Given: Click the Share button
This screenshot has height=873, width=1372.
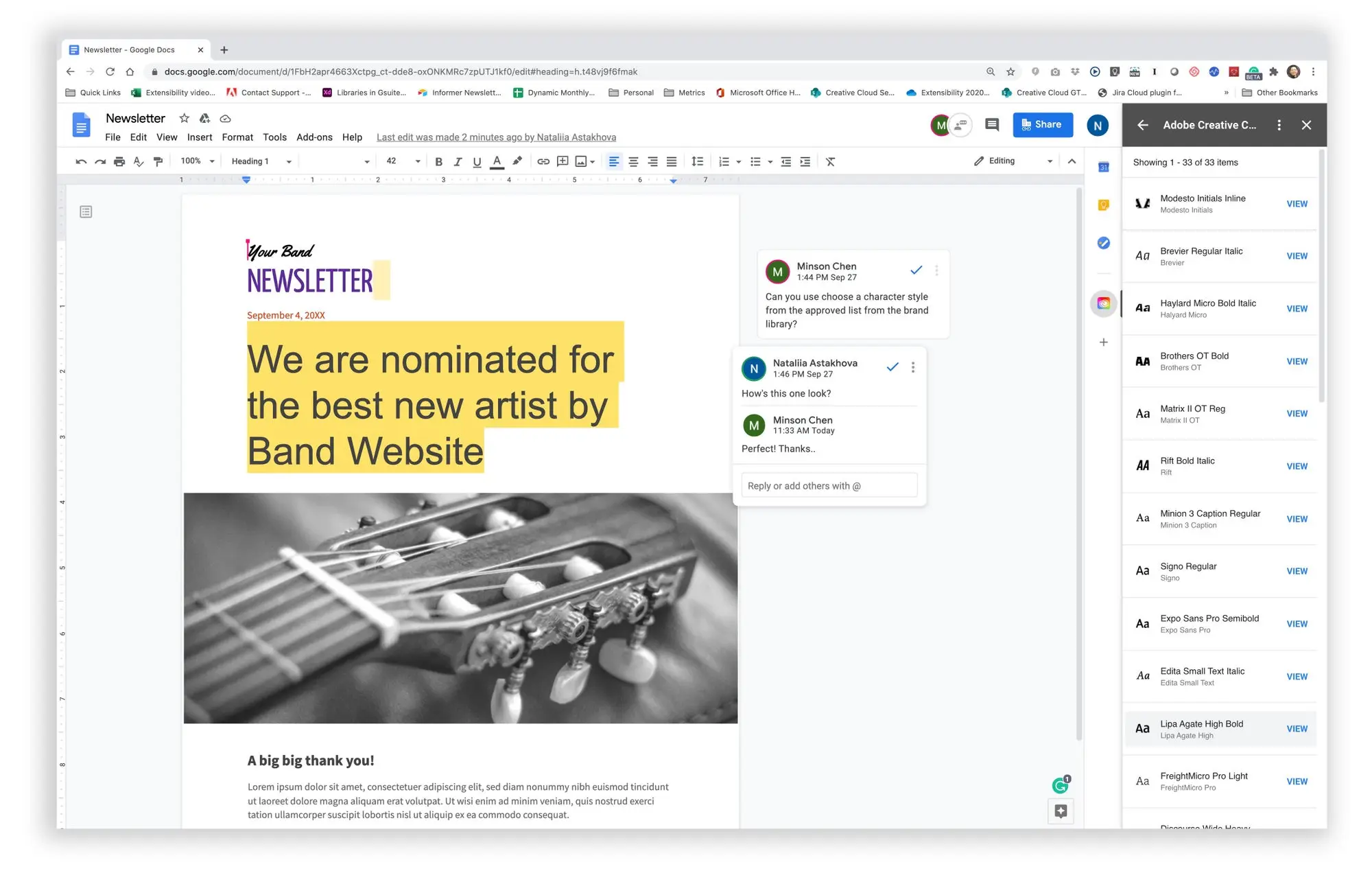Looking at the screenshot, I should pos(1043,124).
